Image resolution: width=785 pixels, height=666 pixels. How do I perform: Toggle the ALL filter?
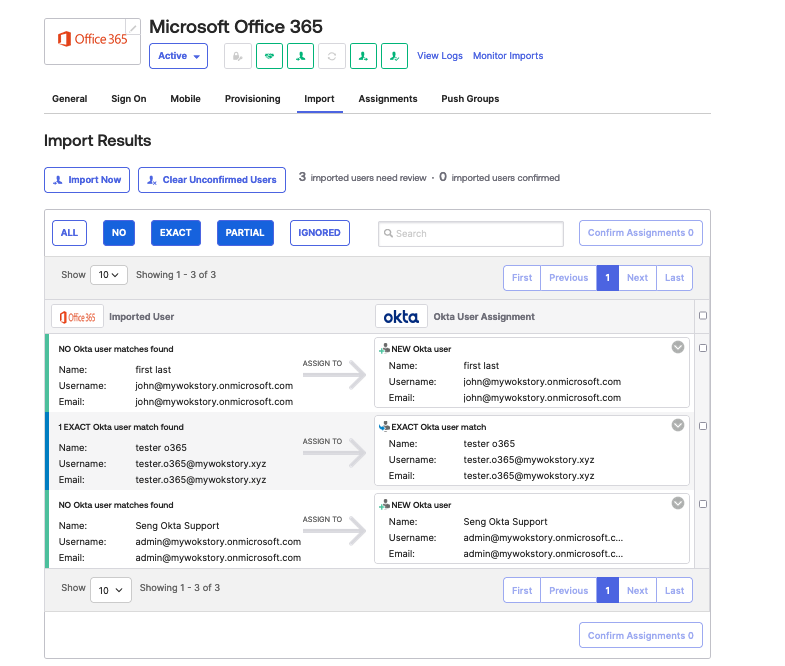(70, 233)
